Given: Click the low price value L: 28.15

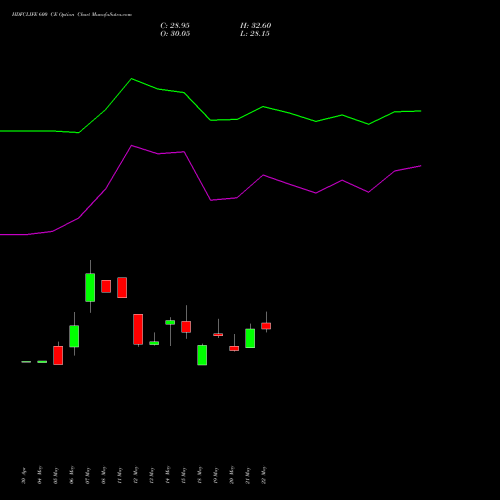Looking at the screenshot, I should [x=255, y=34].
